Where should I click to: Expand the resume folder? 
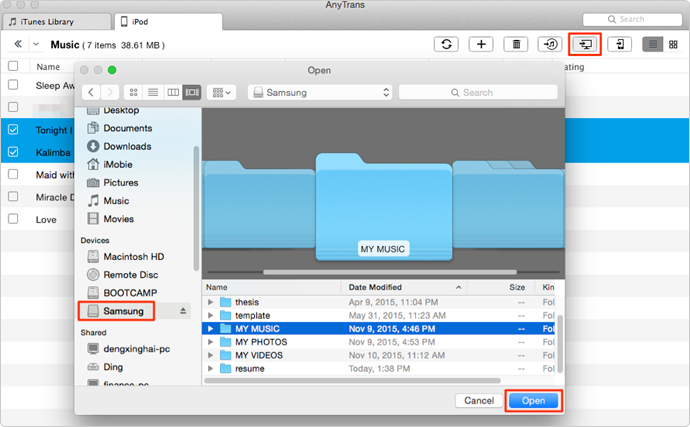[x=210, y=368]
